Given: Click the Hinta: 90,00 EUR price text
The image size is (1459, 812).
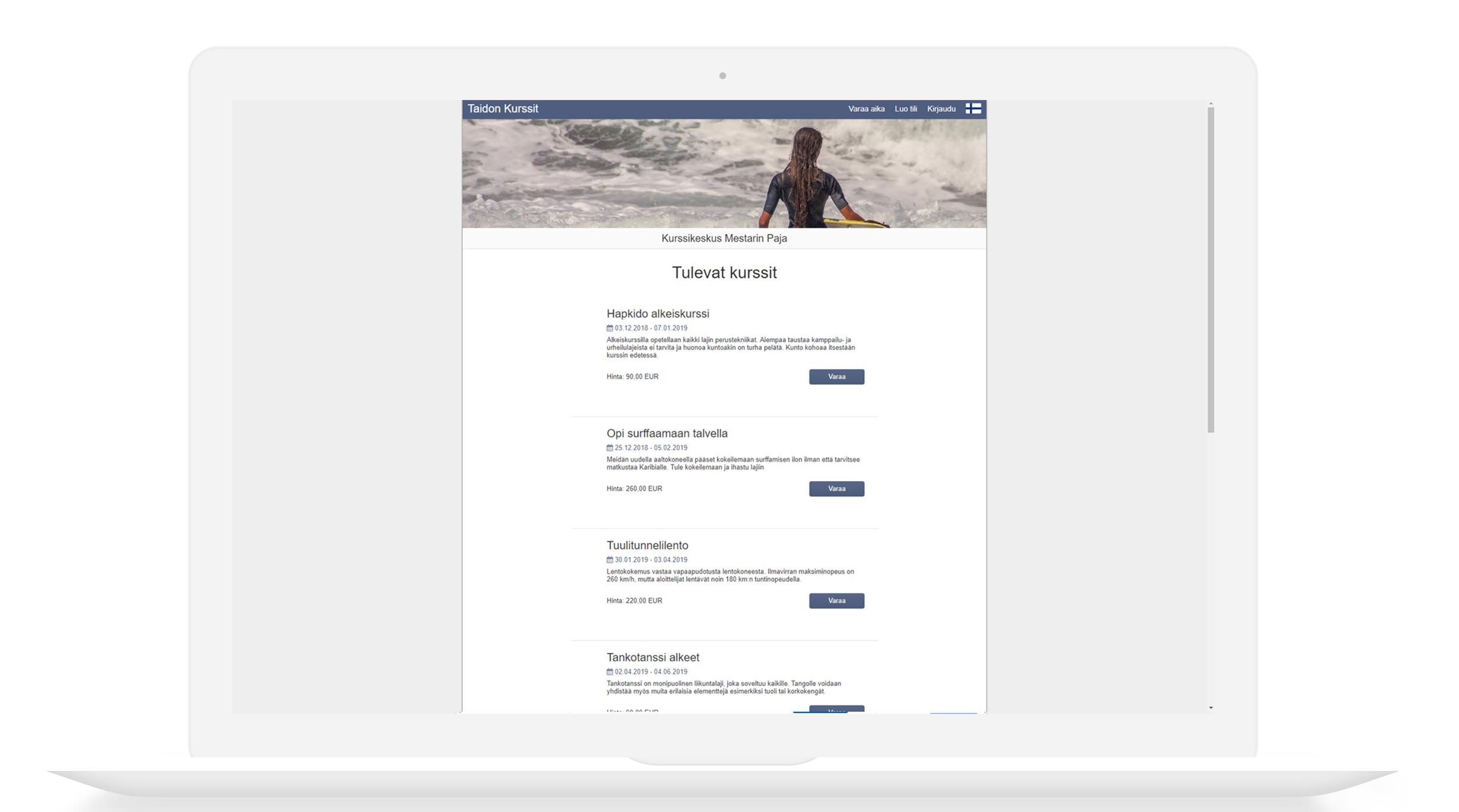Looking at the screenshot, I should [x=632, y=377].
